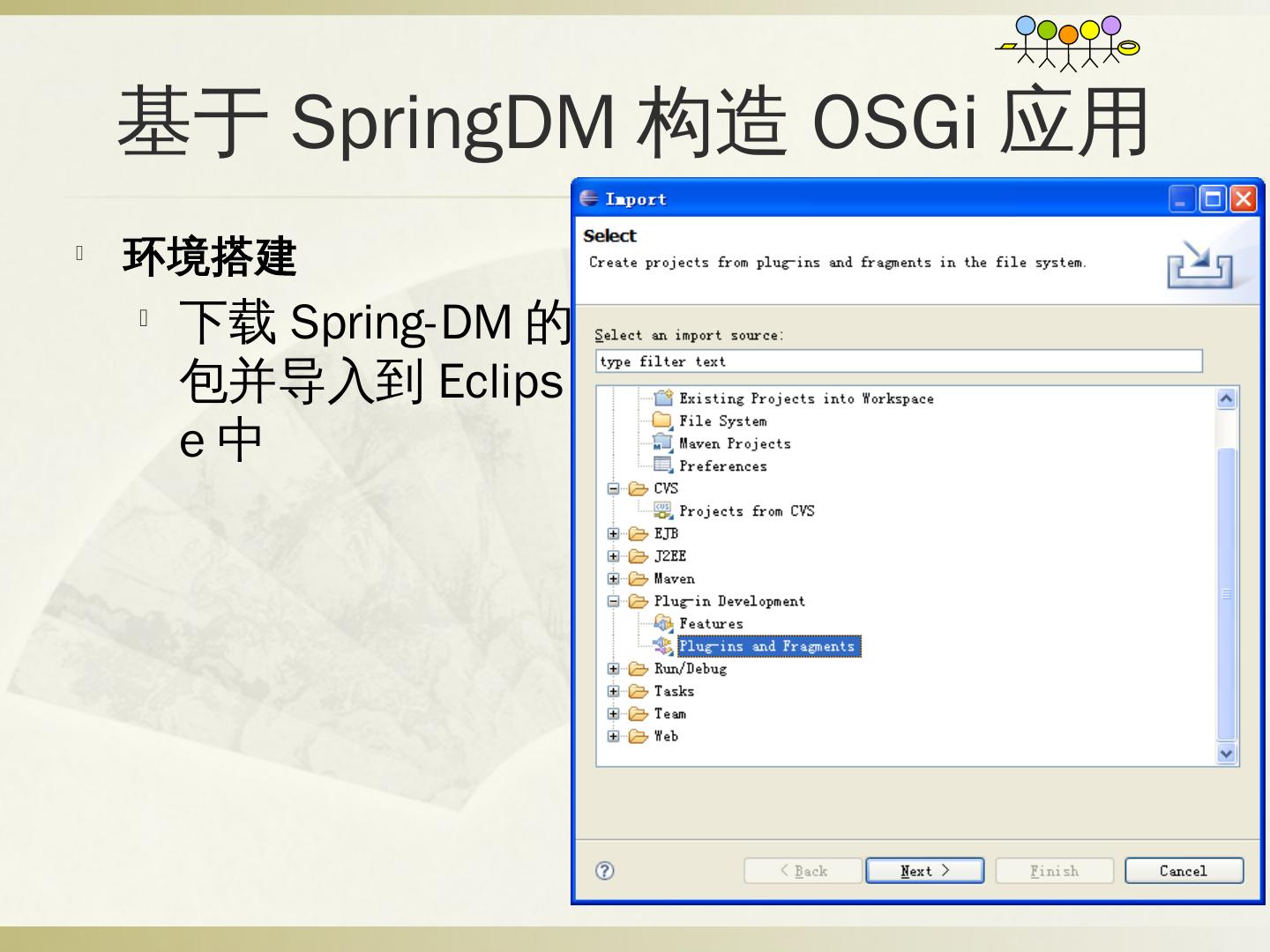Click the import list vertical scrollbar thumb
Screen dimensions: 1270x952
[x=1227, y=594]
